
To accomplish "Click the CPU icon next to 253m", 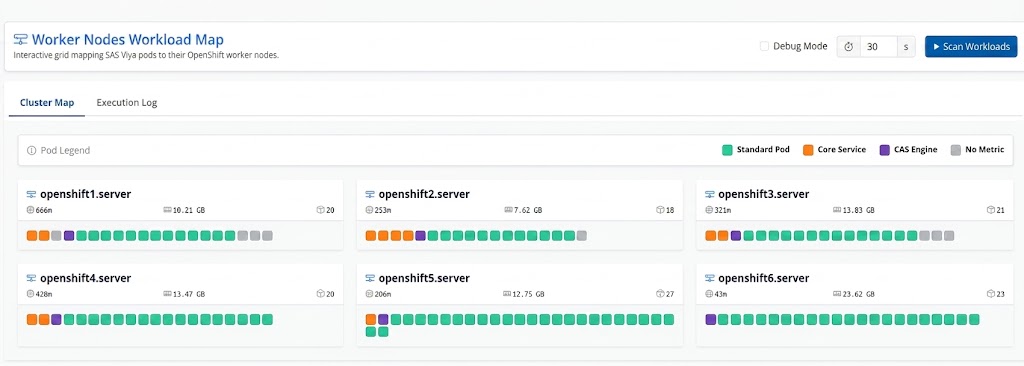I will click(x=369, y=210).
